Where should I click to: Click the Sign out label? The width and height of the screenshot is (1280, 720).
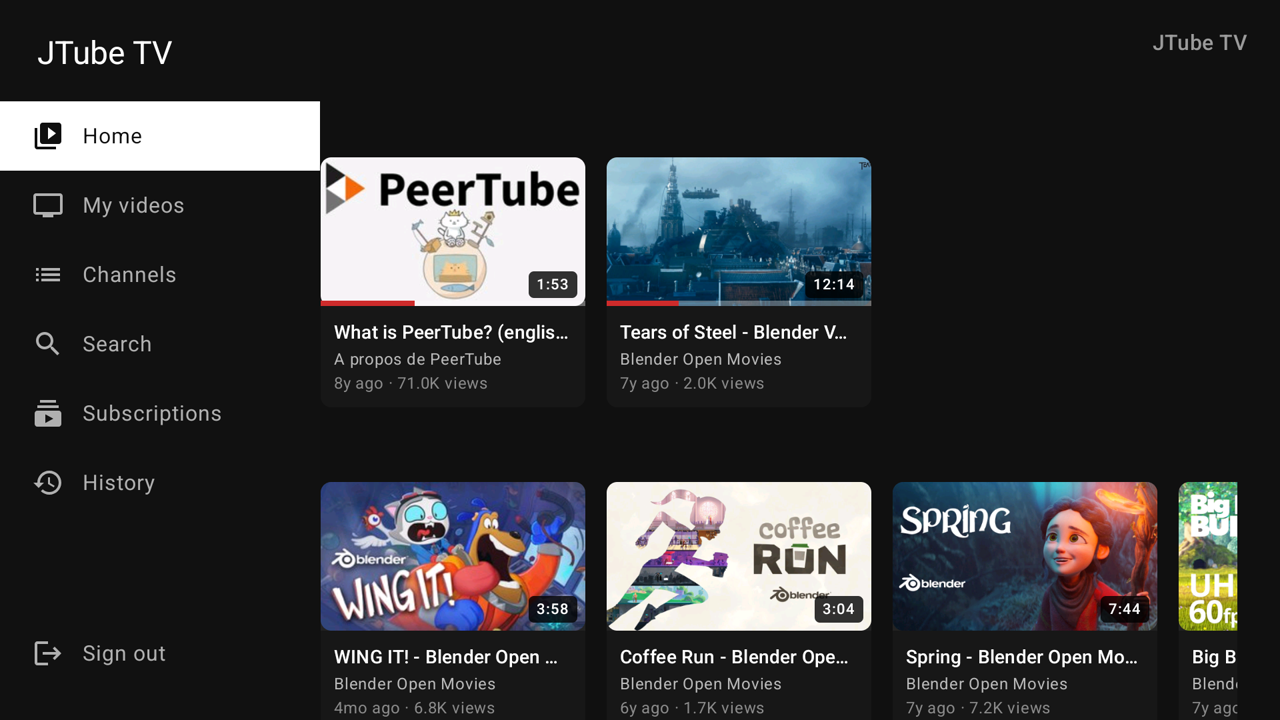tap(124, 654)
